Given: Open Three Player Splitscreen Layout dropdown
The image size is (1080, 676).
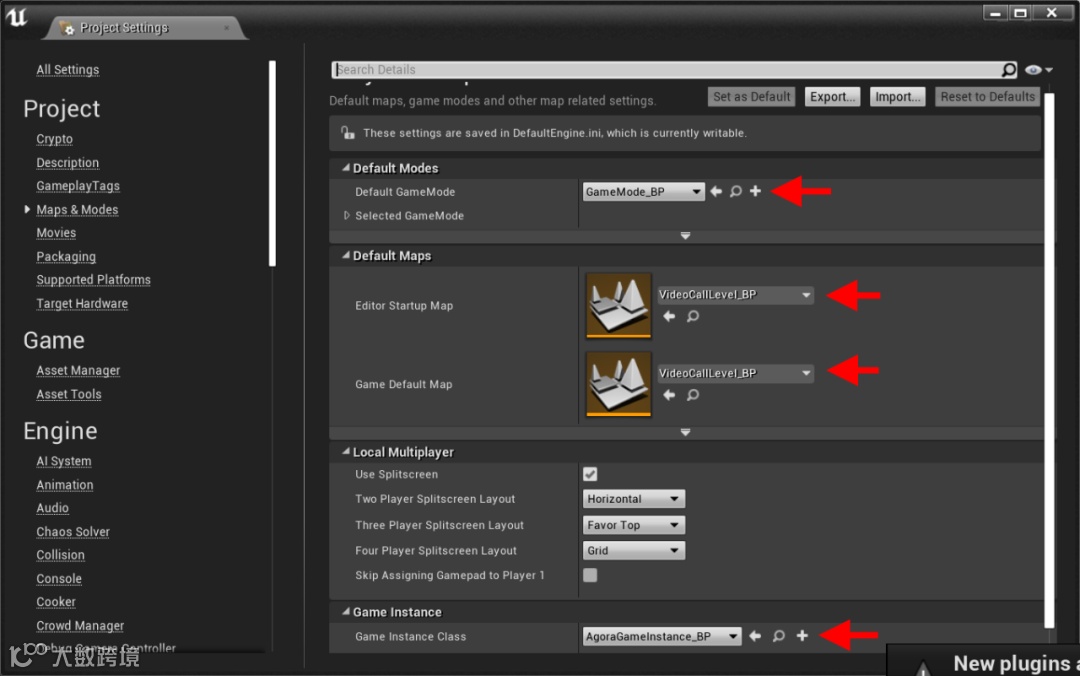Looking at the screenshot, I should pyautogui.click(x=634, y=525).
